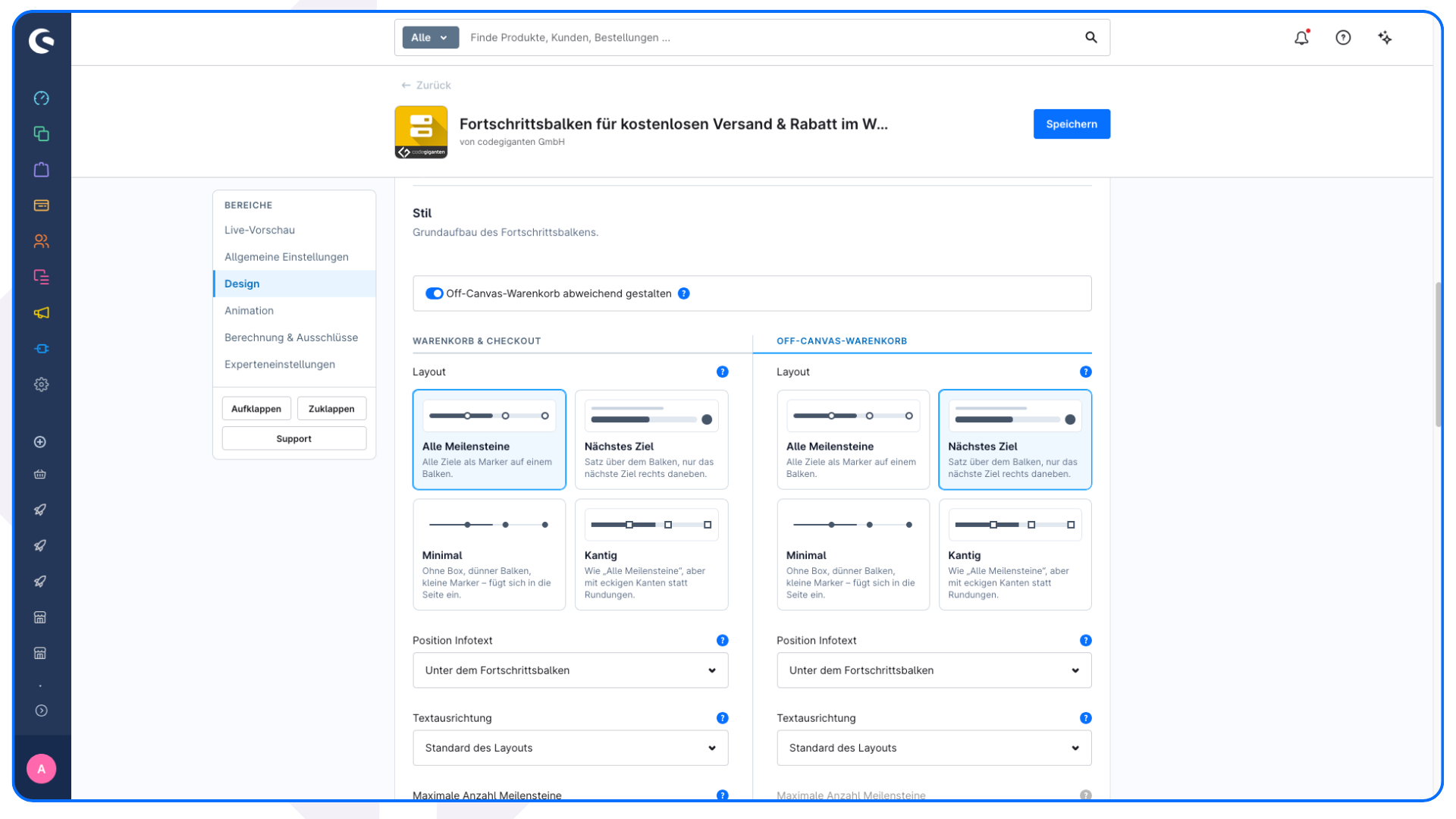
Task: Click the Speichern button
Action: pos(1072,124)
